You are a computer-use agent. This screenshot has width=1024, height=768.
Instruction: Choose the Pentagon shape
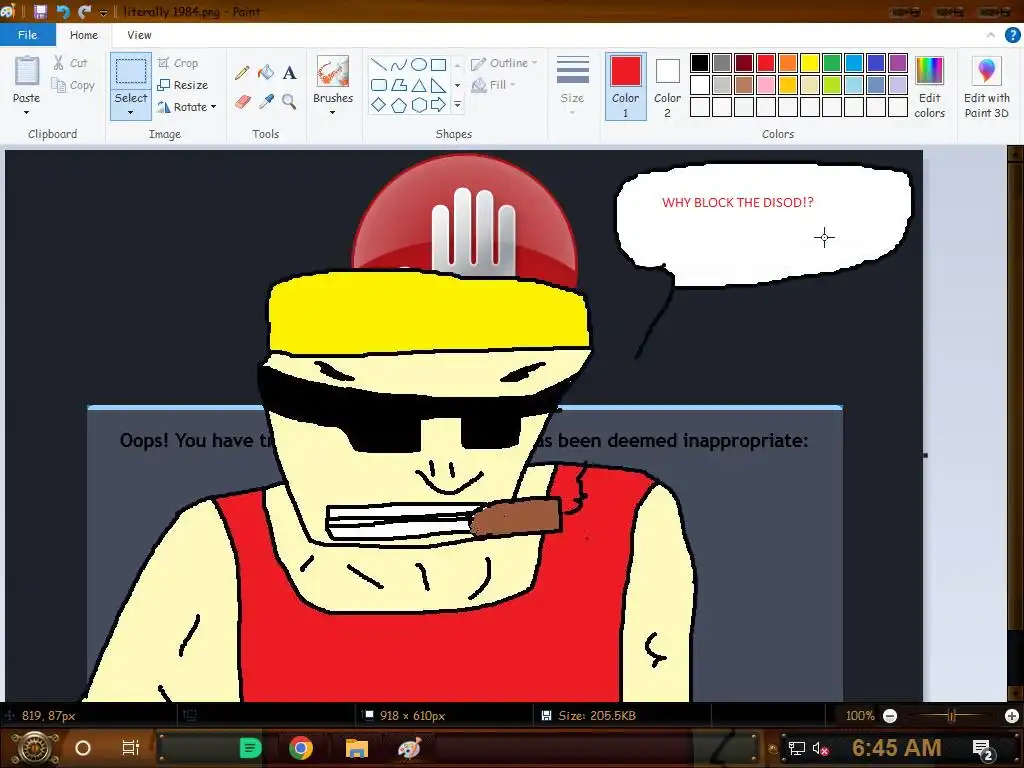click(x=399, y=104)
